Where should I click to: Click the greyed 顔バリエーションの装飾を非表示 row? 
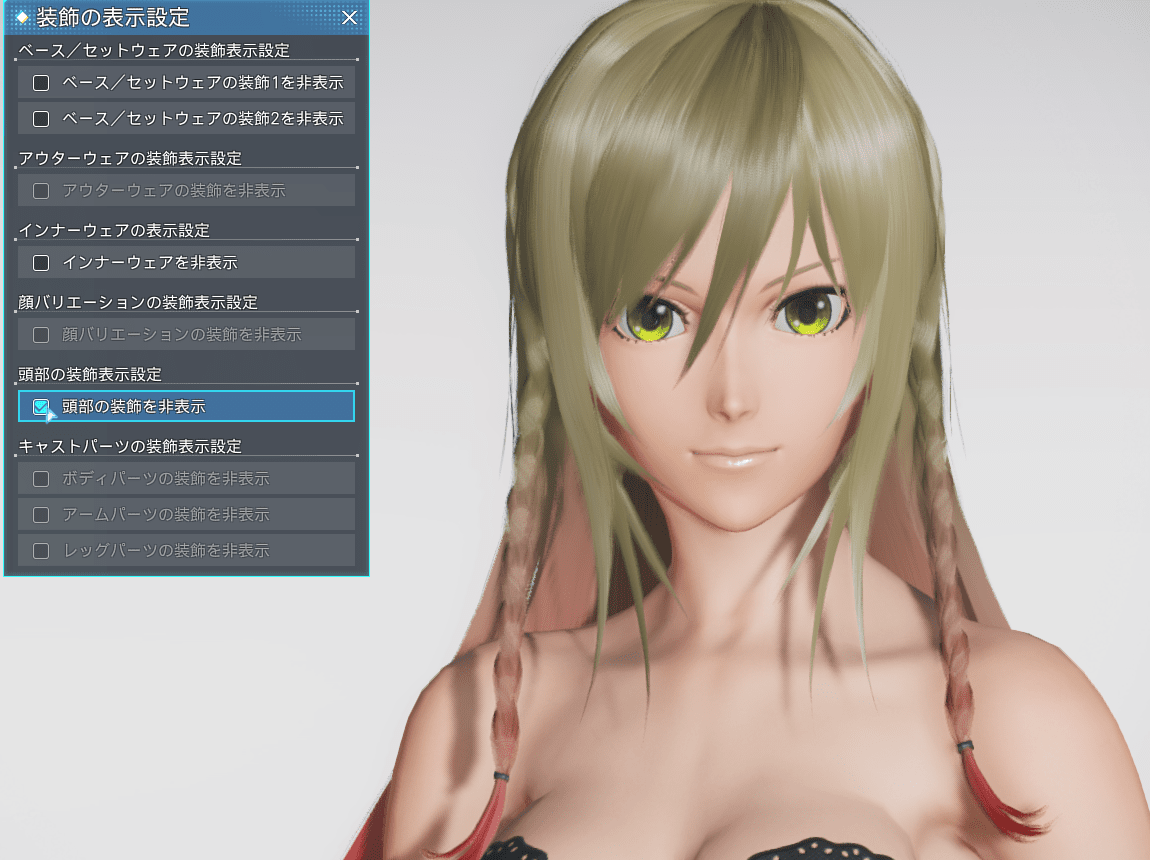tap(186, 334)
